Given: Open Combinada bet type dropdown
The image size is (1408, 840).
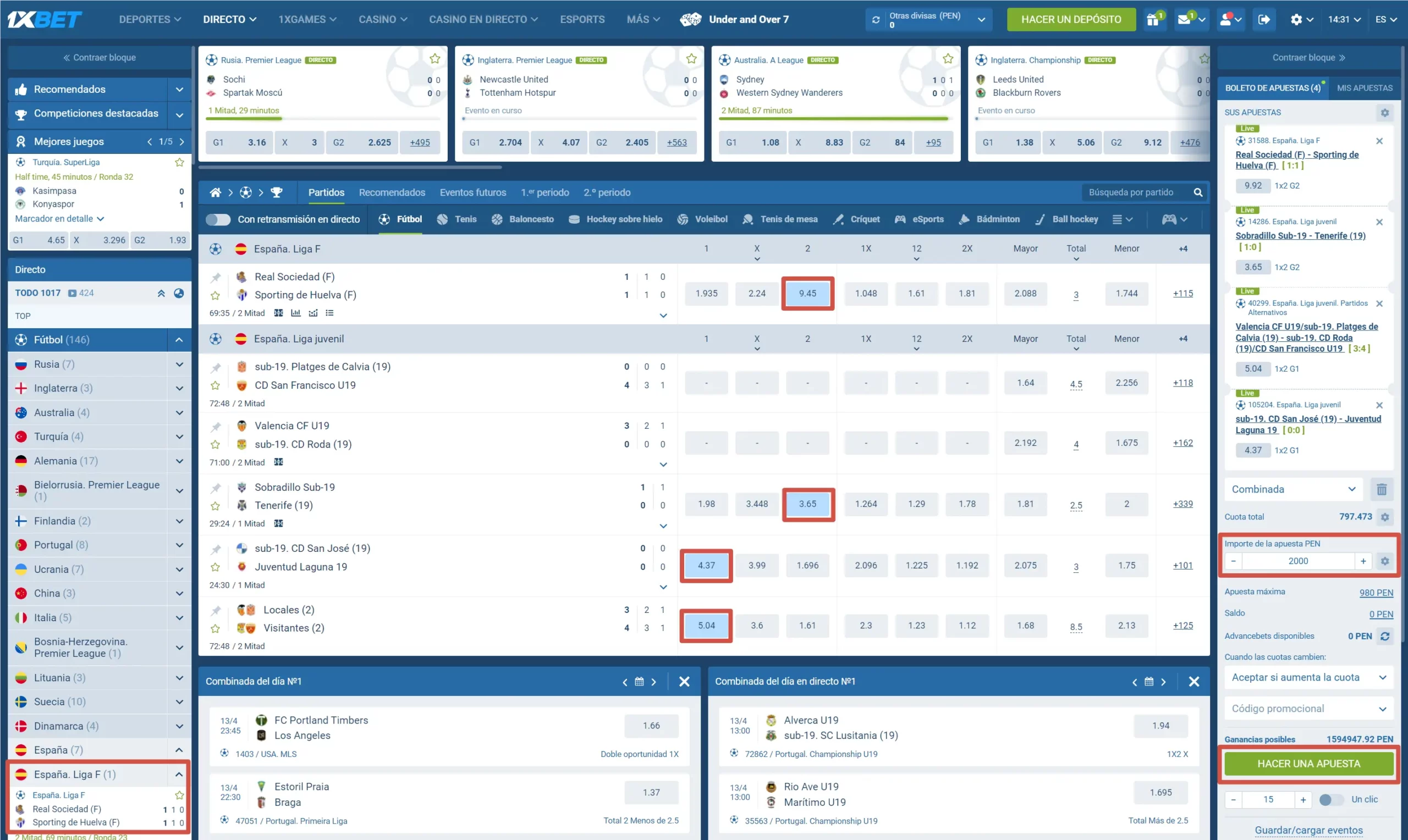Looking at the screenshot, I should tap(1294, 490).
